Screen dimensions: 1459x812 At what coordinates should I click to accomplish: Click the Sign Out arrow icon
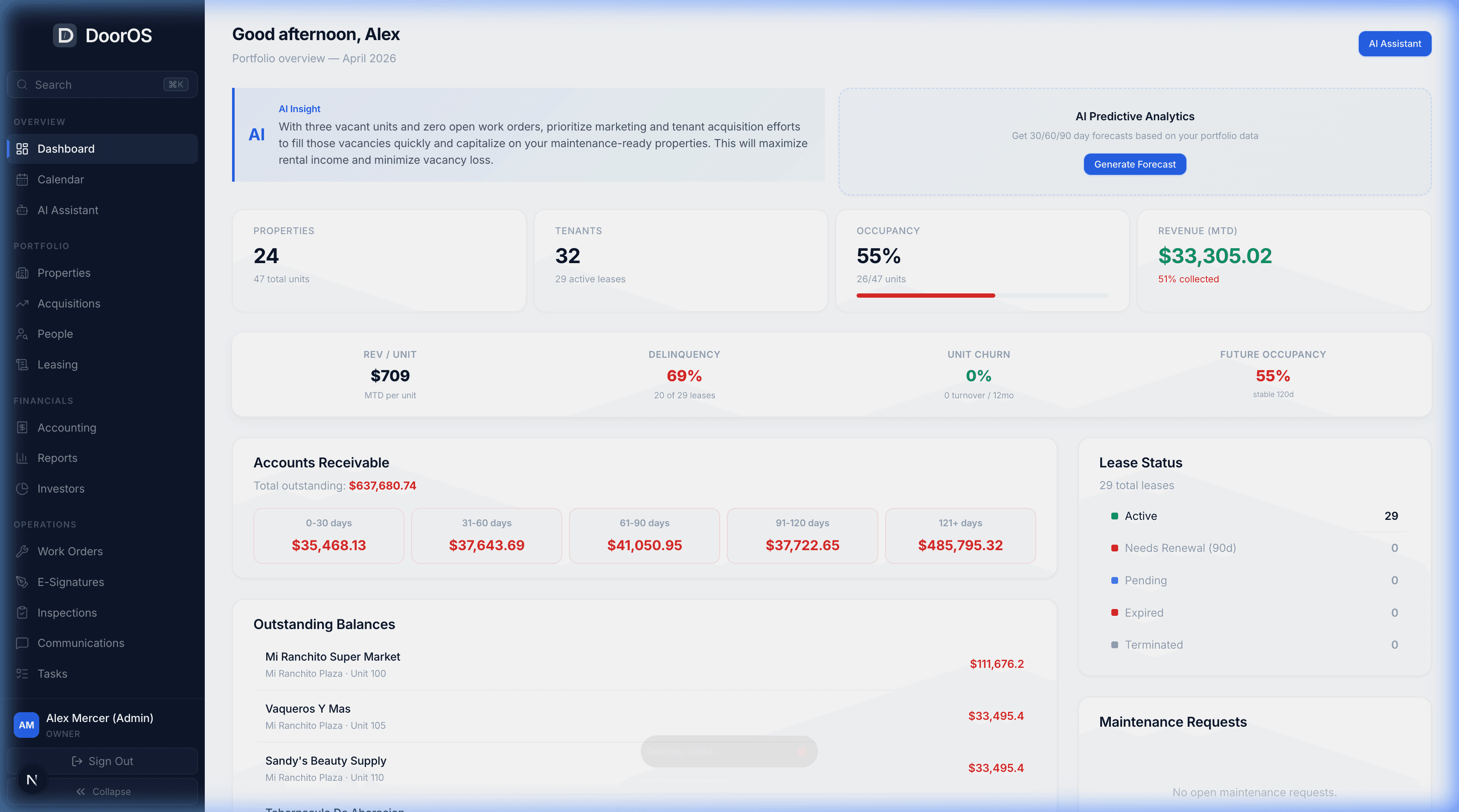click(x=77, y=762)
